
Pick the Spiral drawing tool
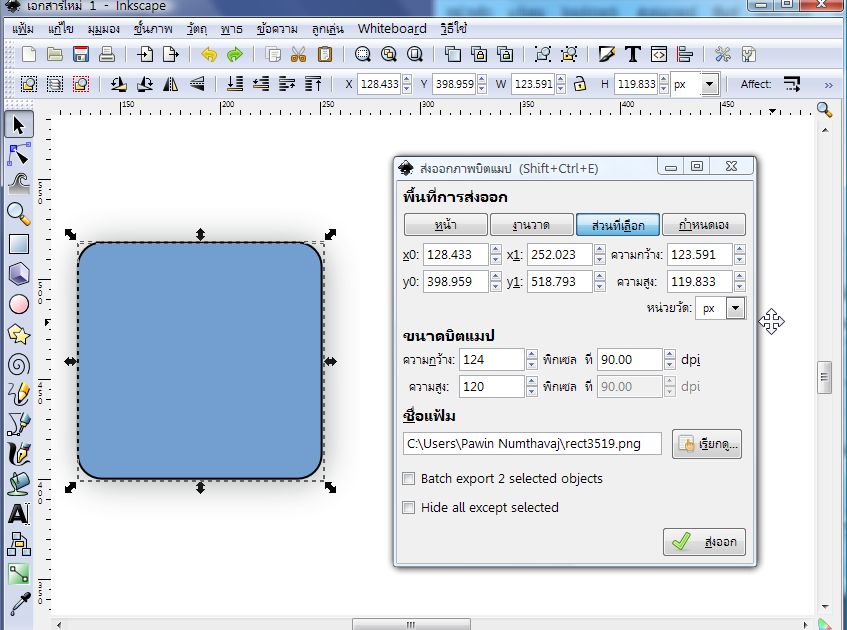(x=19, y=364)
